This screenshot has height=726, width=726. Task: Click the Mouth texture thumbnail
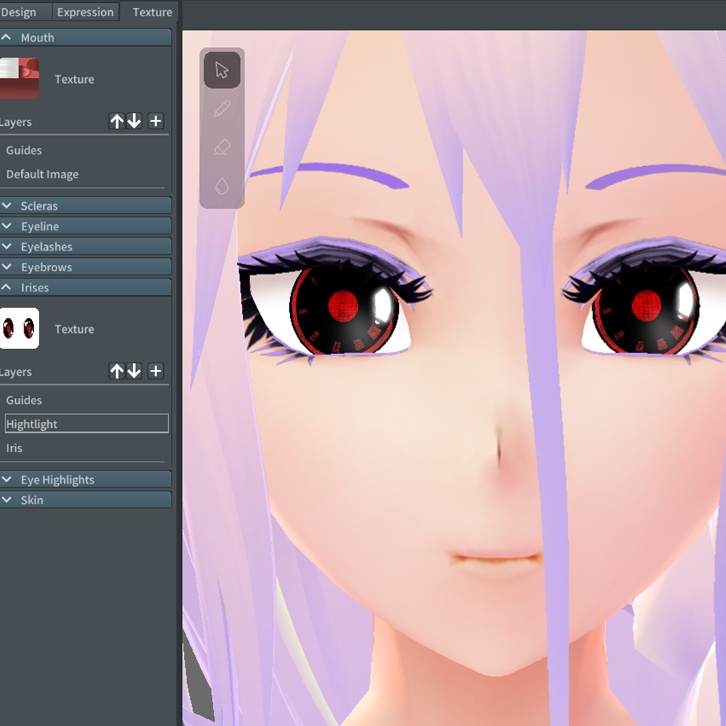(19, 78)
